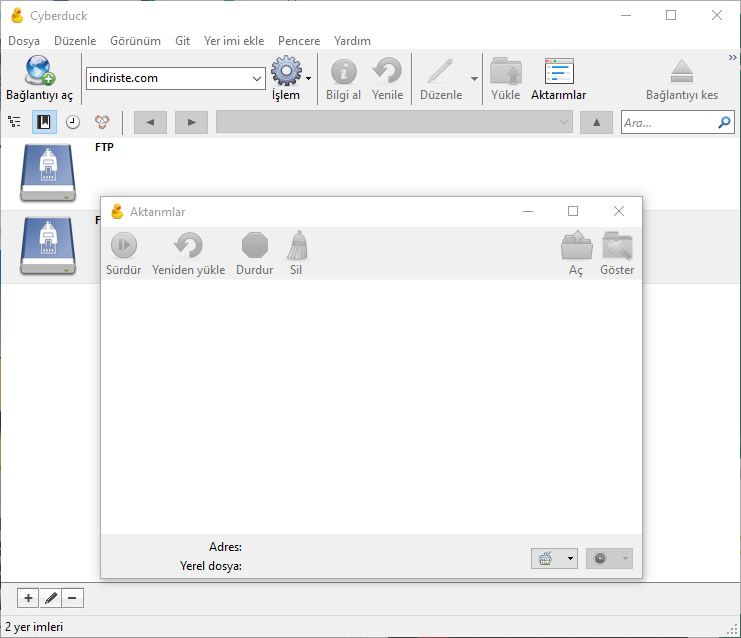The width and height of the screenshot is (741, 638).
Task: Select the second bookmark drive icon
Action: 48,246
